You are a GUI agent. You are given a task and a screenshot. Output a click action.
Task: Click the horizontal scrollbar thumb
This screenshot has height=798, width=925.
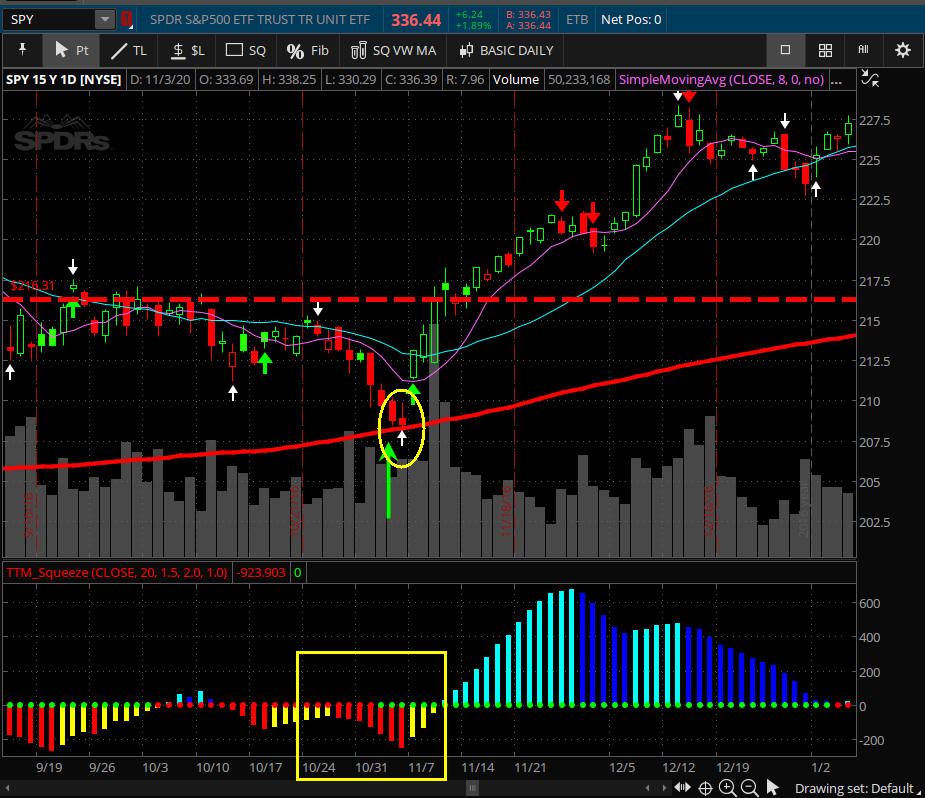[473, 788]
